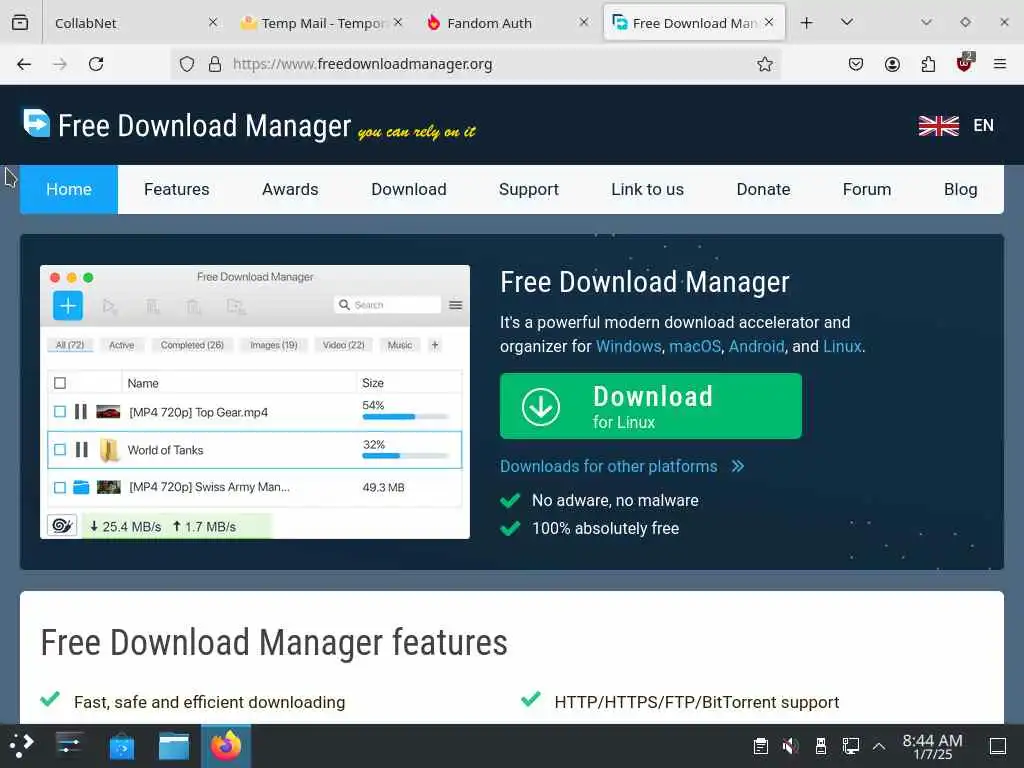View site info via the padlock icon
Viewport: 1024px width, 768px height.
tap(215, 64)
